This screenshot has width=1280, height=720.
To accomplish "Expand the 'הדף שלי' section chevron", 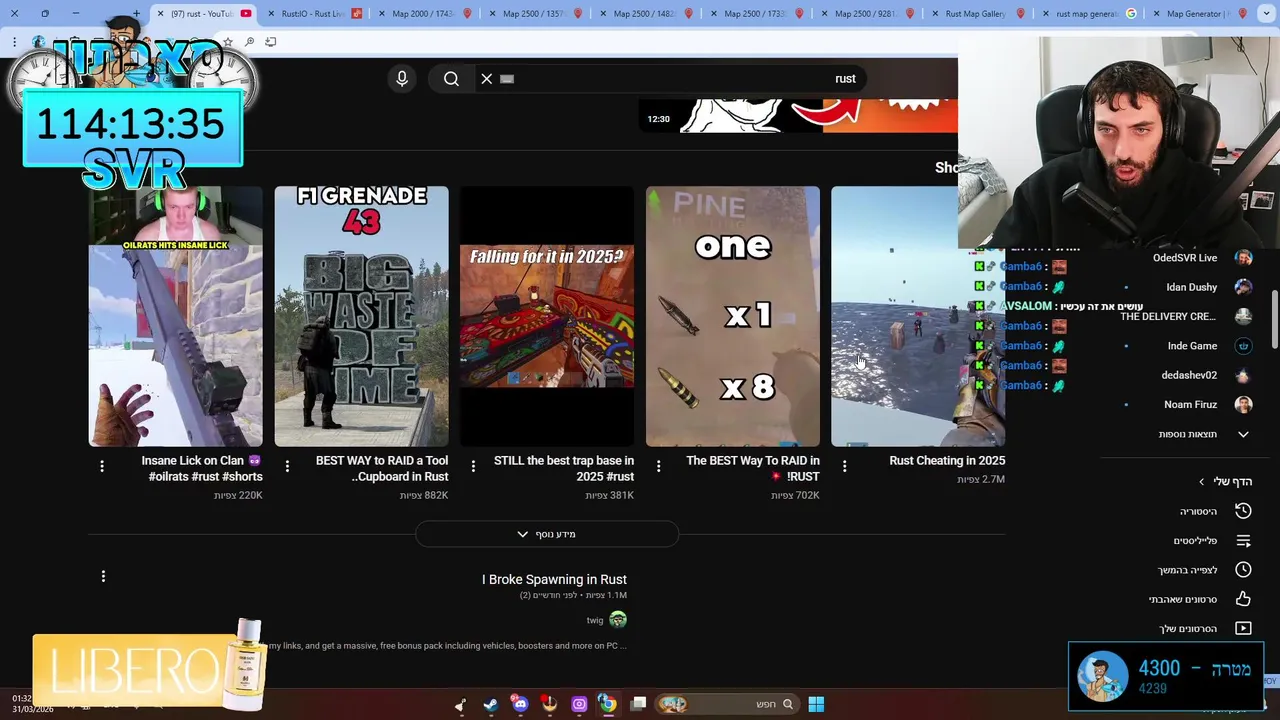I will [x=1202, y=482].
